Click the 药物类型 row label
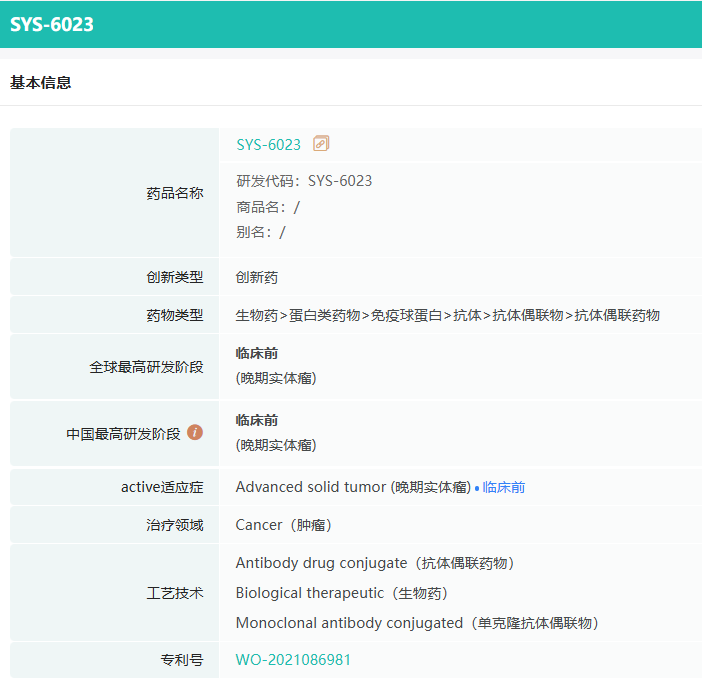 point(175,315)
